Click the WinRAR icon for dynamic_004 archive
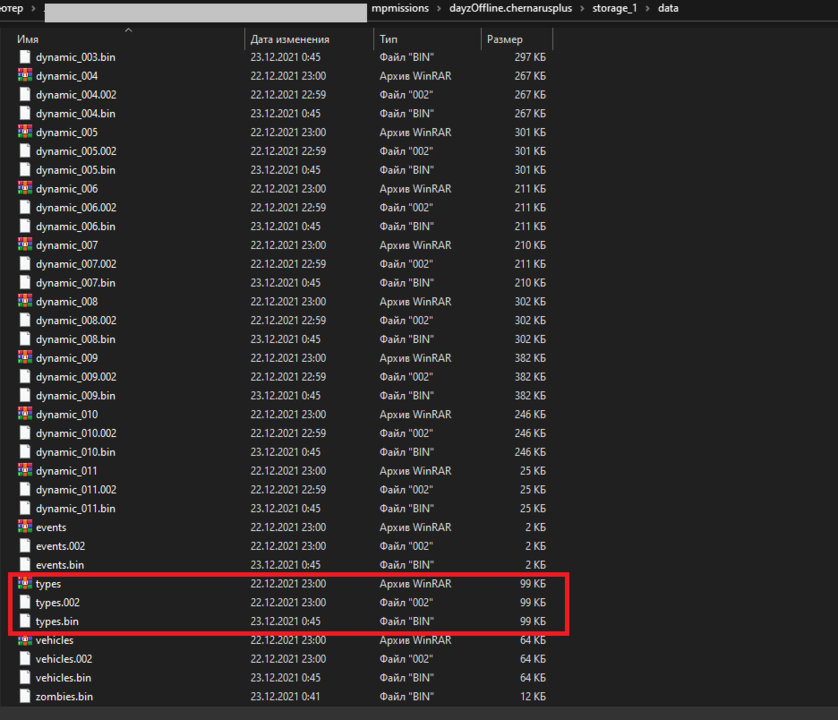This screenshot has height=720, width=838. pyautogui.click(x=25, y=75)
